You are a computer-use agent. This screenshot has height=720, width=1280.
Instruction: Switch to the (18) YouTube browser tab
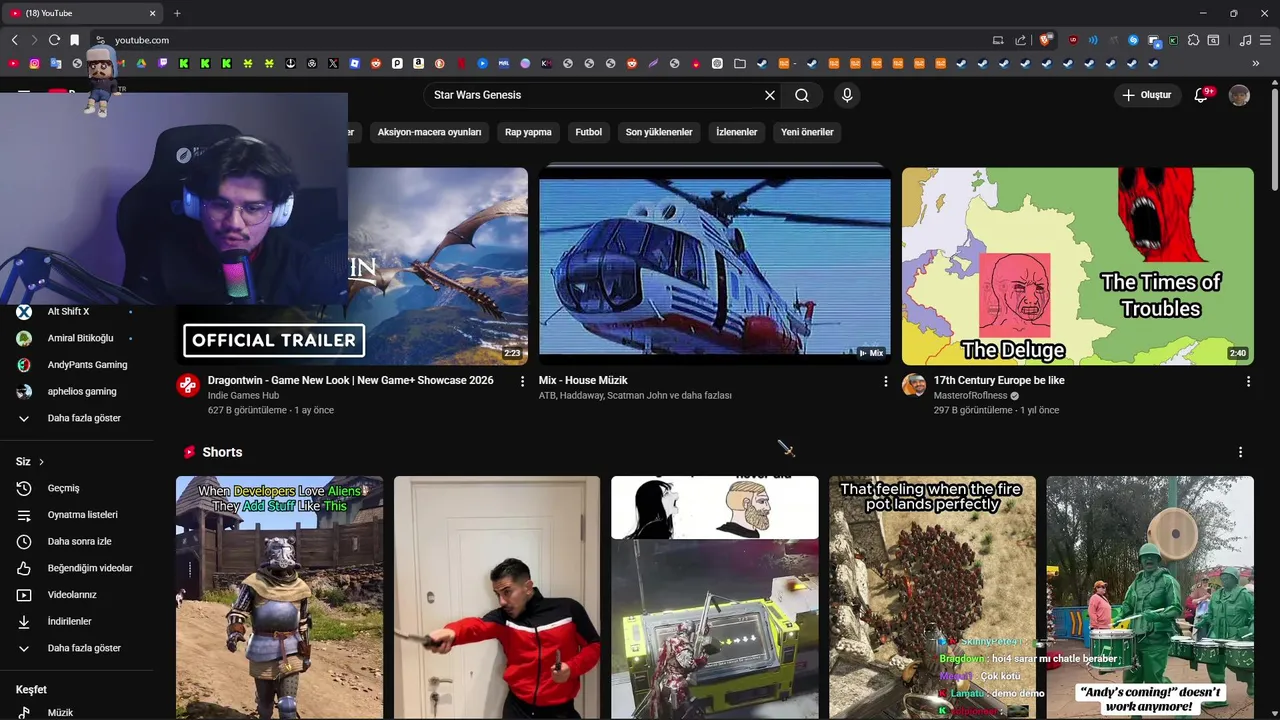[x=82, y=13]
